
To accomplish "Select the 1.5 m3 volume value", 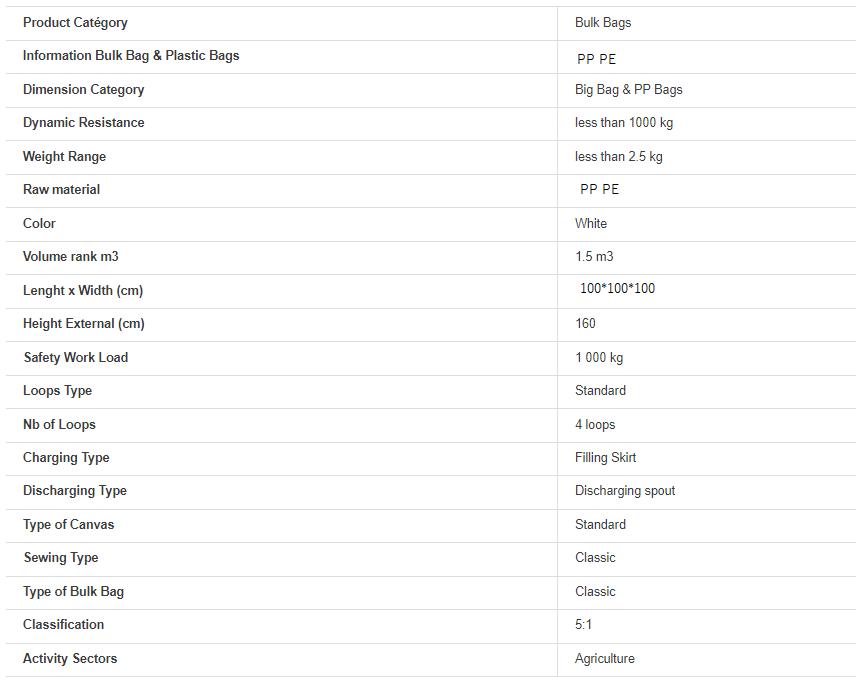I will point(594,256).
